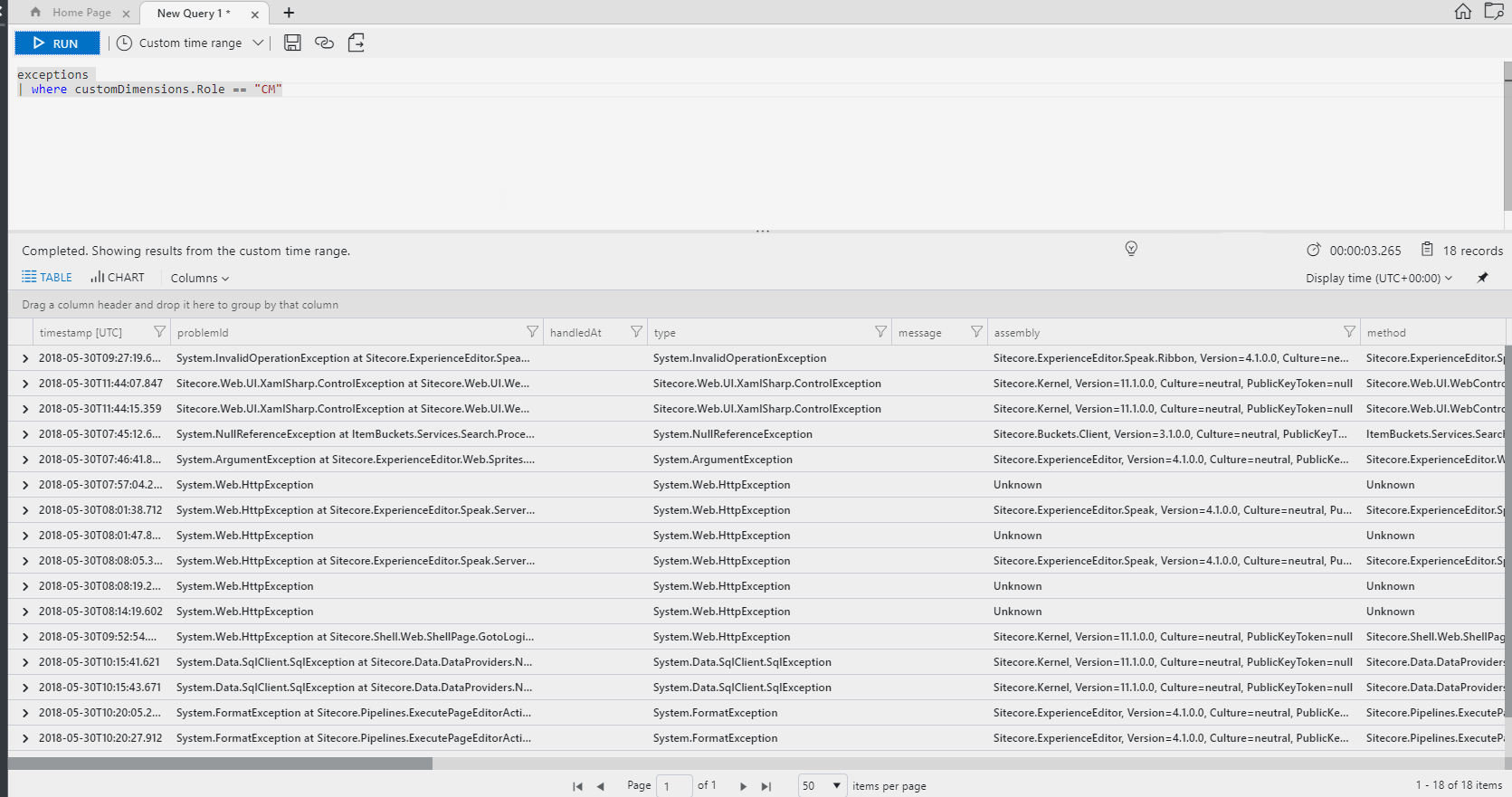The width and height of the screenshot is (1512, 797).
Task: Open filter for the type column
Action: tap(880, 332)
